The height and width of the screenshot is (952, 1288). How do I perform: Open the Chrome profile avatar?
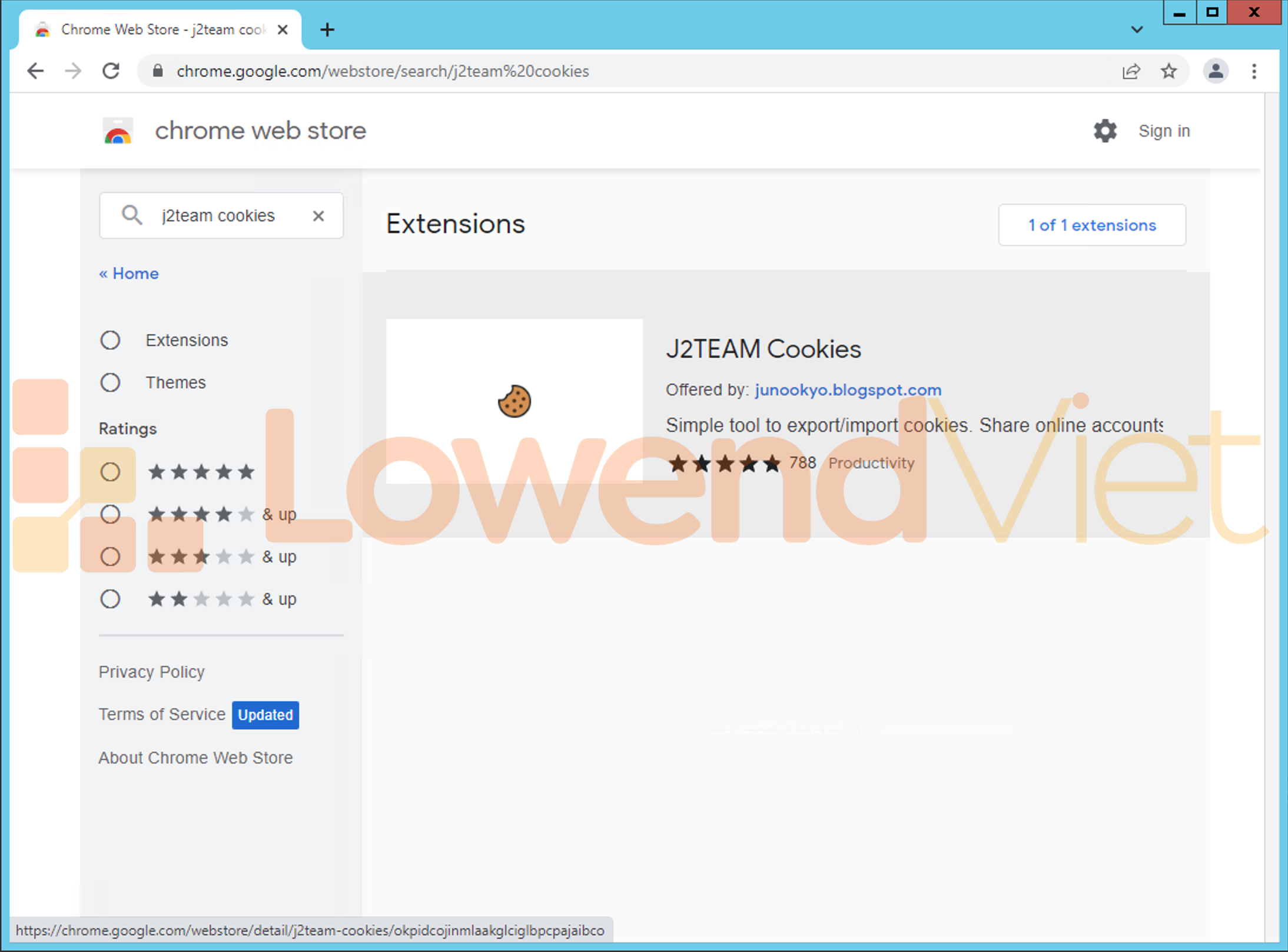(x=1216, y=71)
